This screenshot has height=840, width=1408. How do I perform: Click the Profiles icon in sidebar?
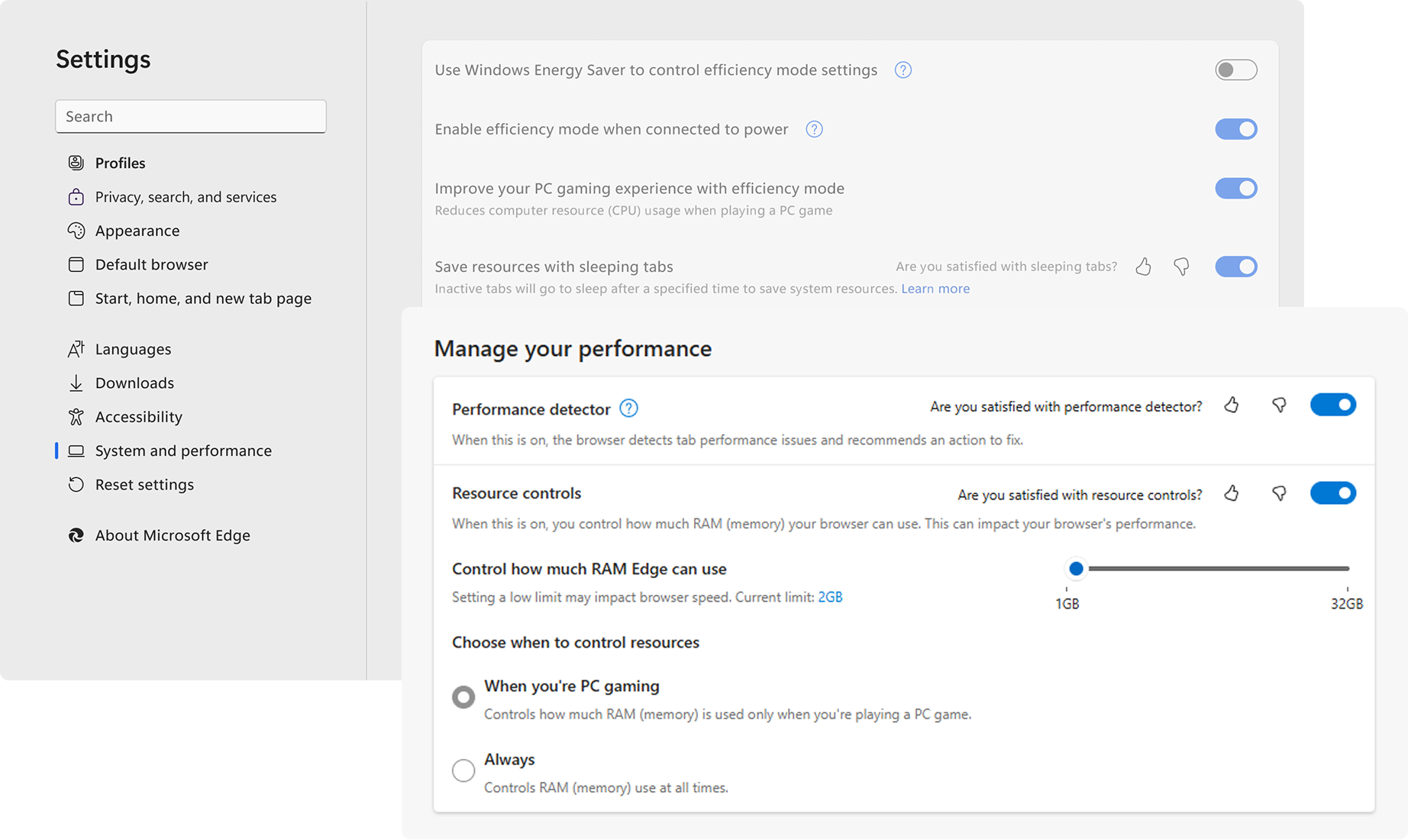click(76, 163)
